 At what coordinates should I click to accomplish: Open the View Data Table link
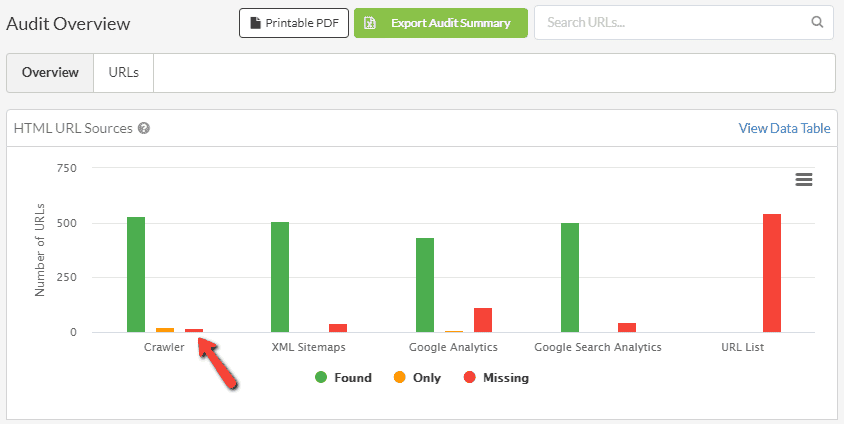pyautogui.click(x=784, y=128)
